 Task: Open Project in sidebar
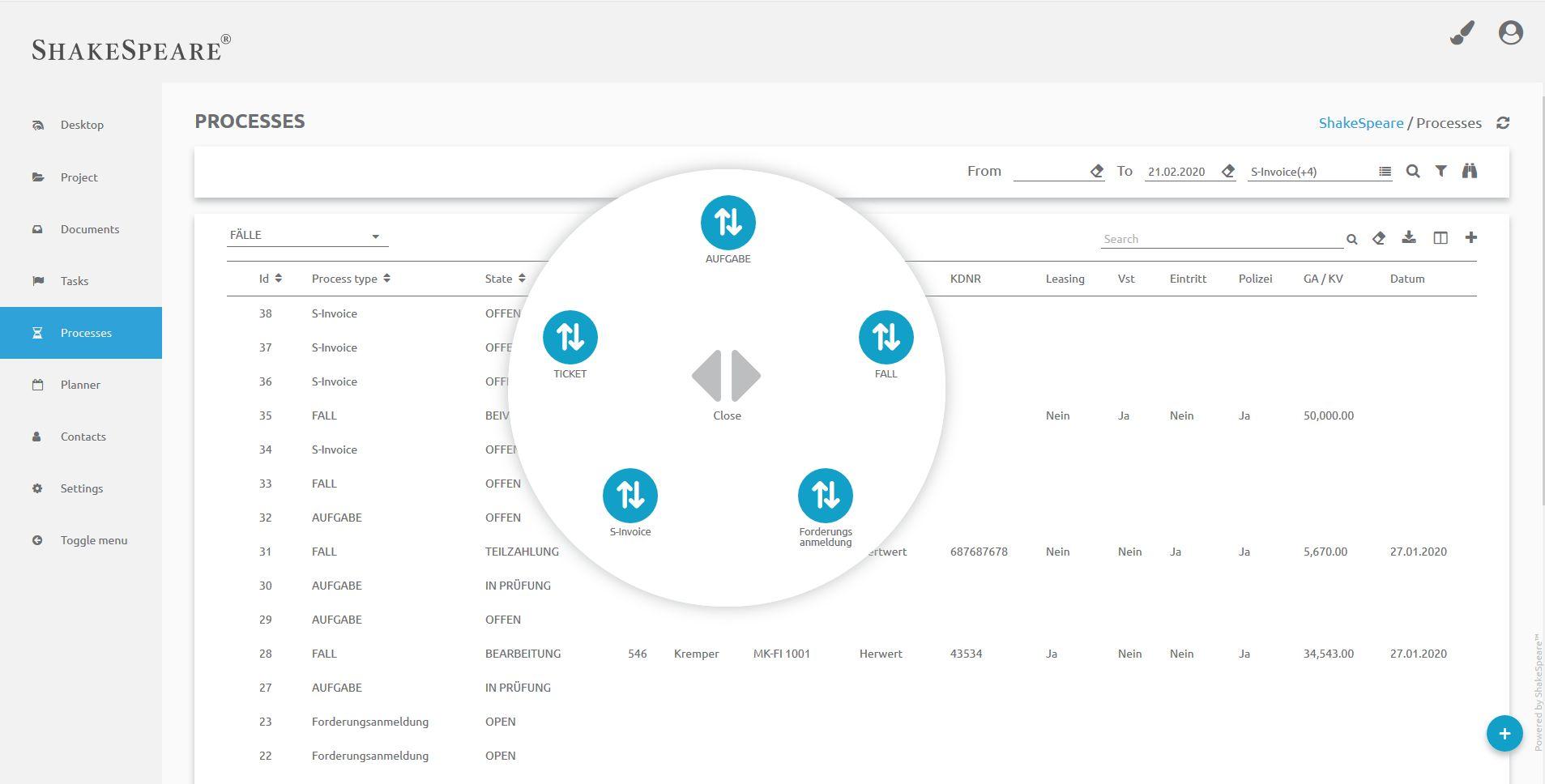pos(81,177)
